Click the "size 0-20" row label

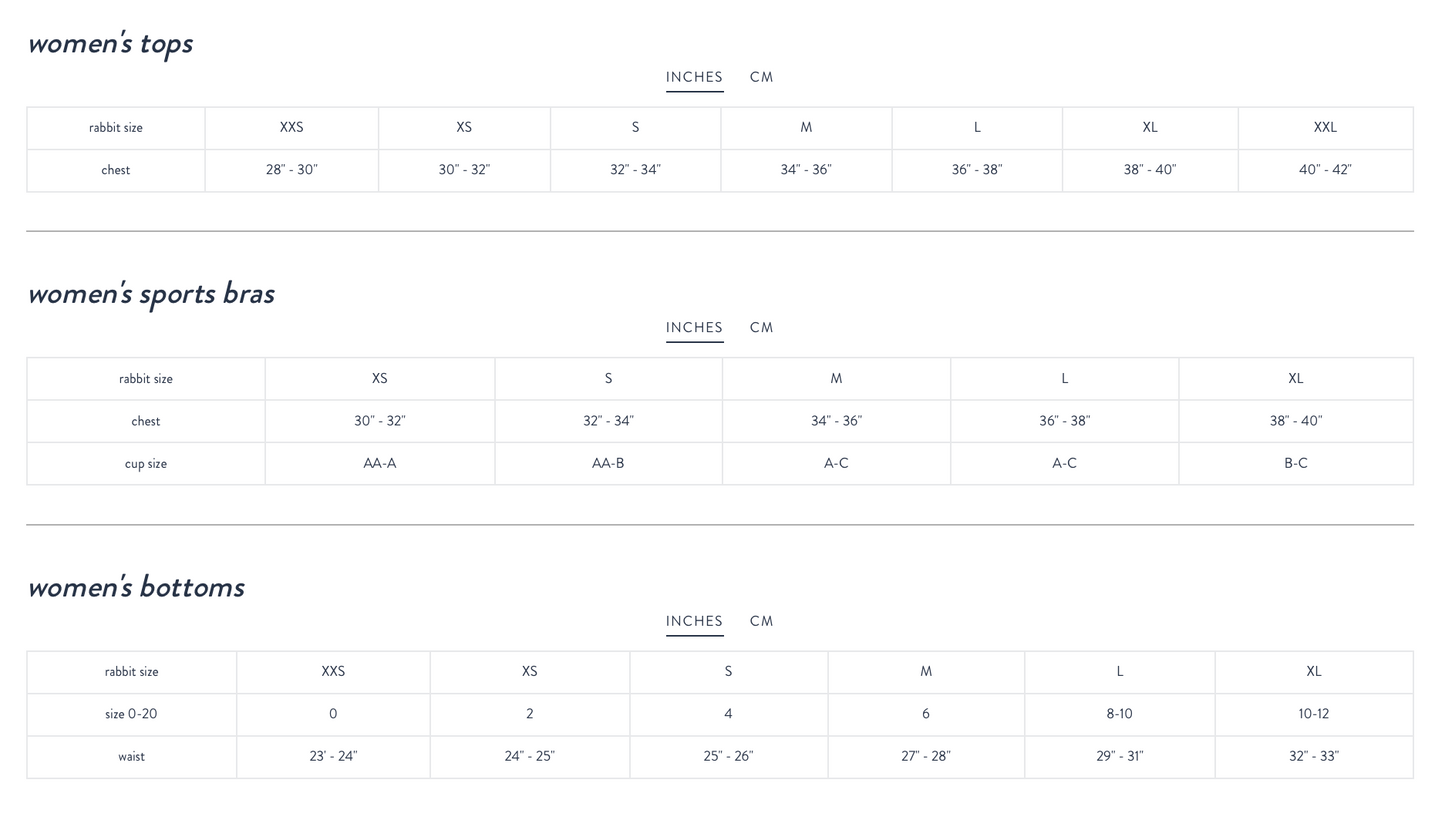tap(131, 714)
